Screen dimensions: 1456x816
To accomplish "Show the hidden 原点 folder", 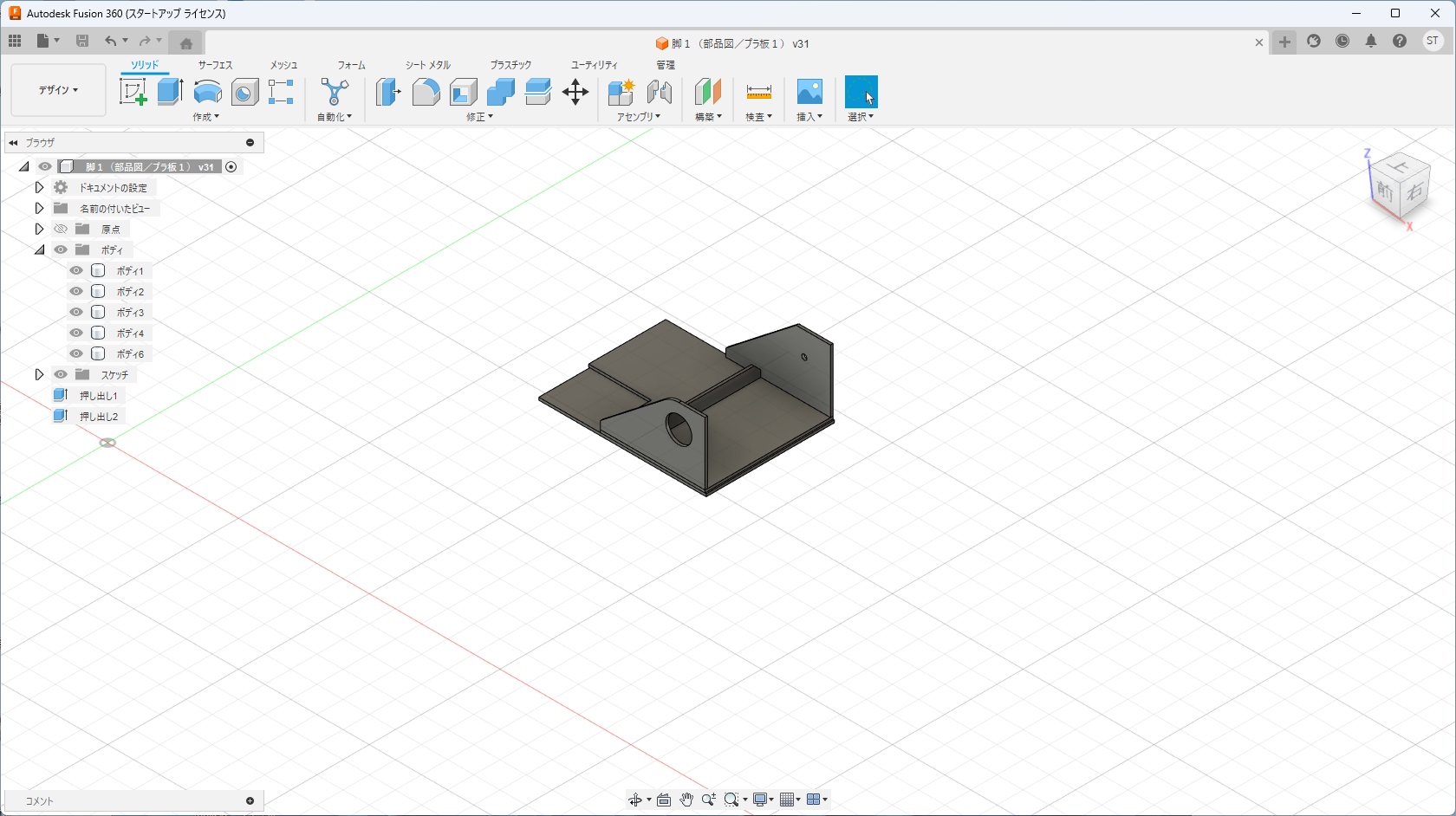I will (61, 229).
